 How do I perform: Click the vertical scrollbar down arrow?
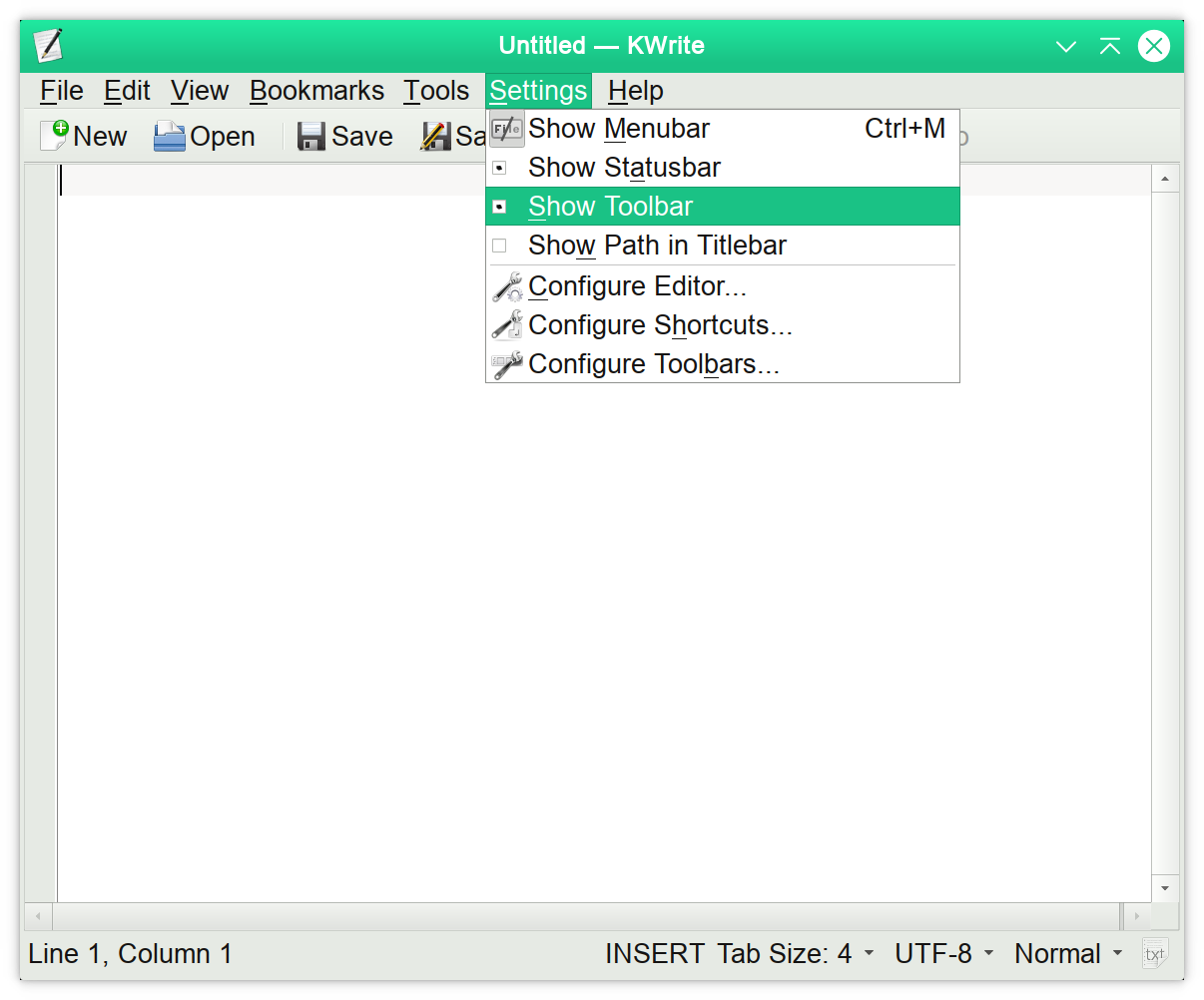1165,888
